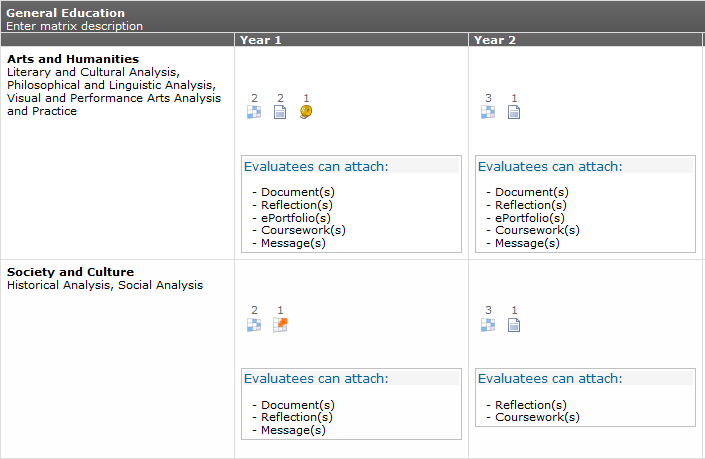This screenshot has width=705, height=459.
Task: Click count '1' above message icon in Arts Year 1
Action: (306, 98)
